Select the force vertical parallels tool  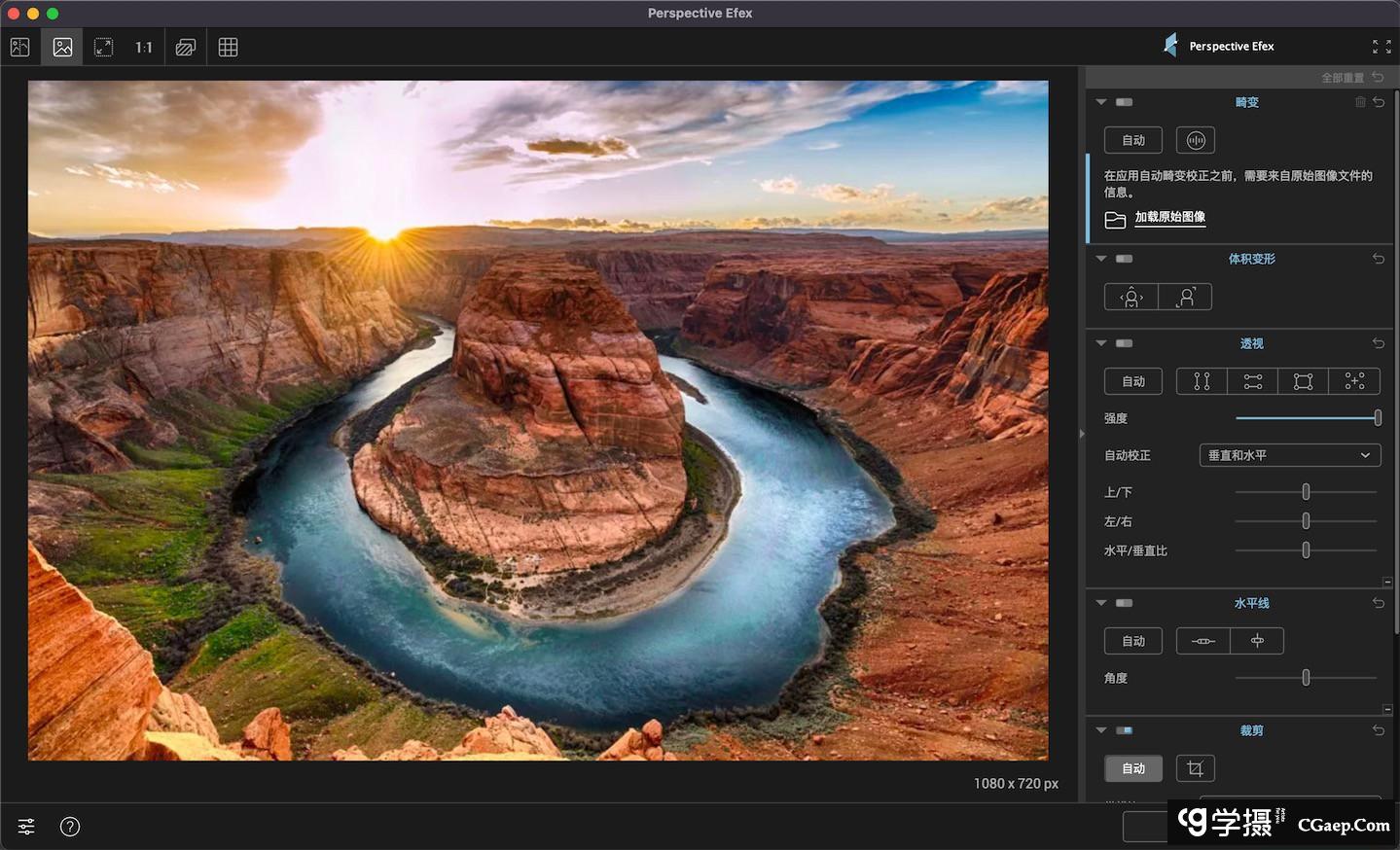[x=1202, y=381]
